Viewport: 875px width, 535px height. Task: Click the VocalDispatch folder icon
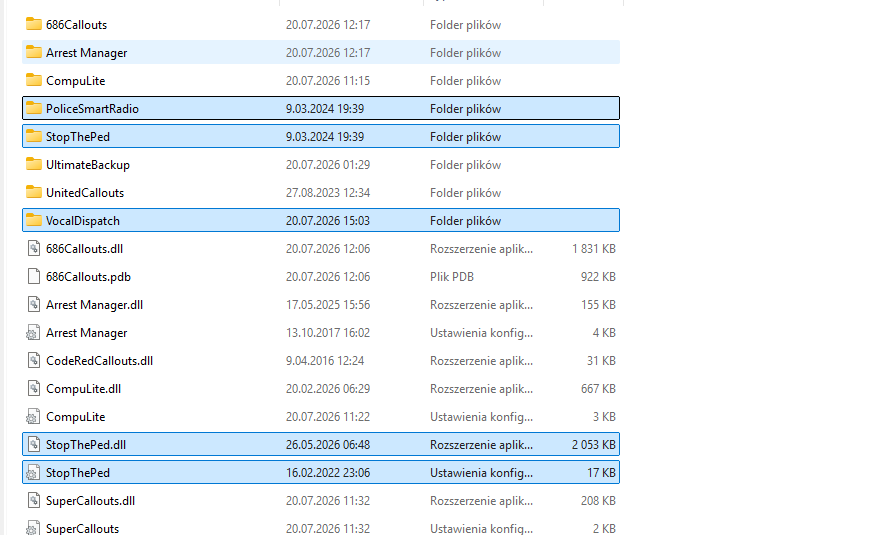33,220
